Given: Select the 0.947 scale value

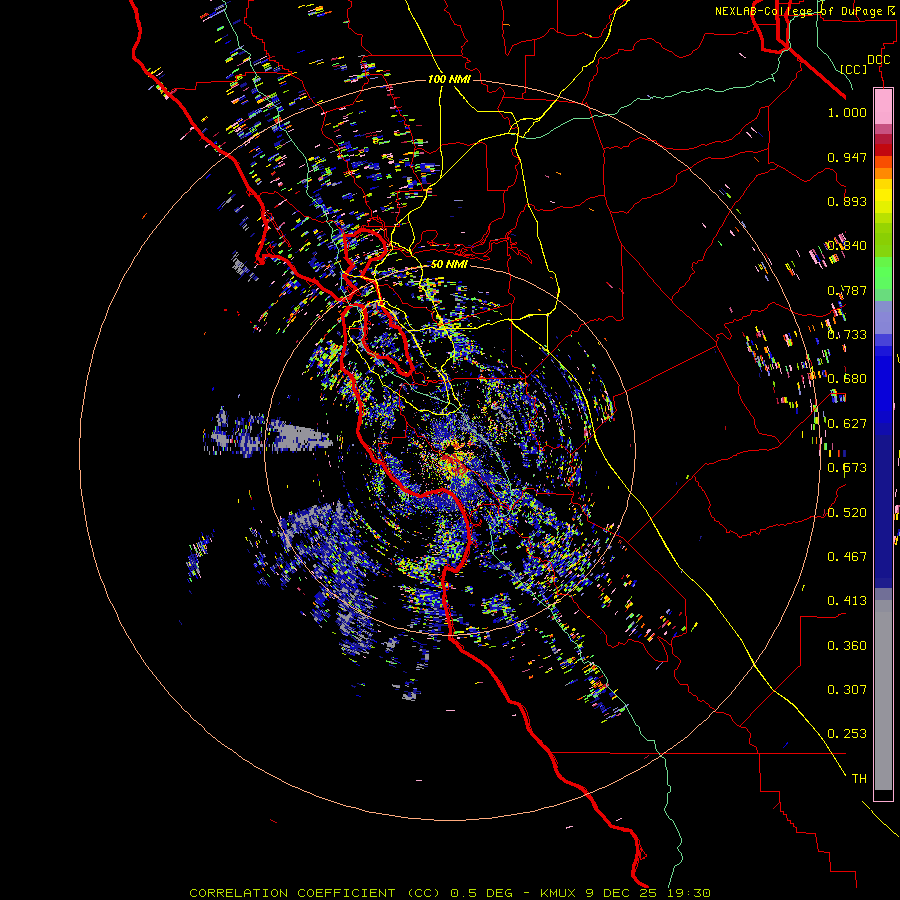Looking at the screenshot, I should (x=847, y=157).
